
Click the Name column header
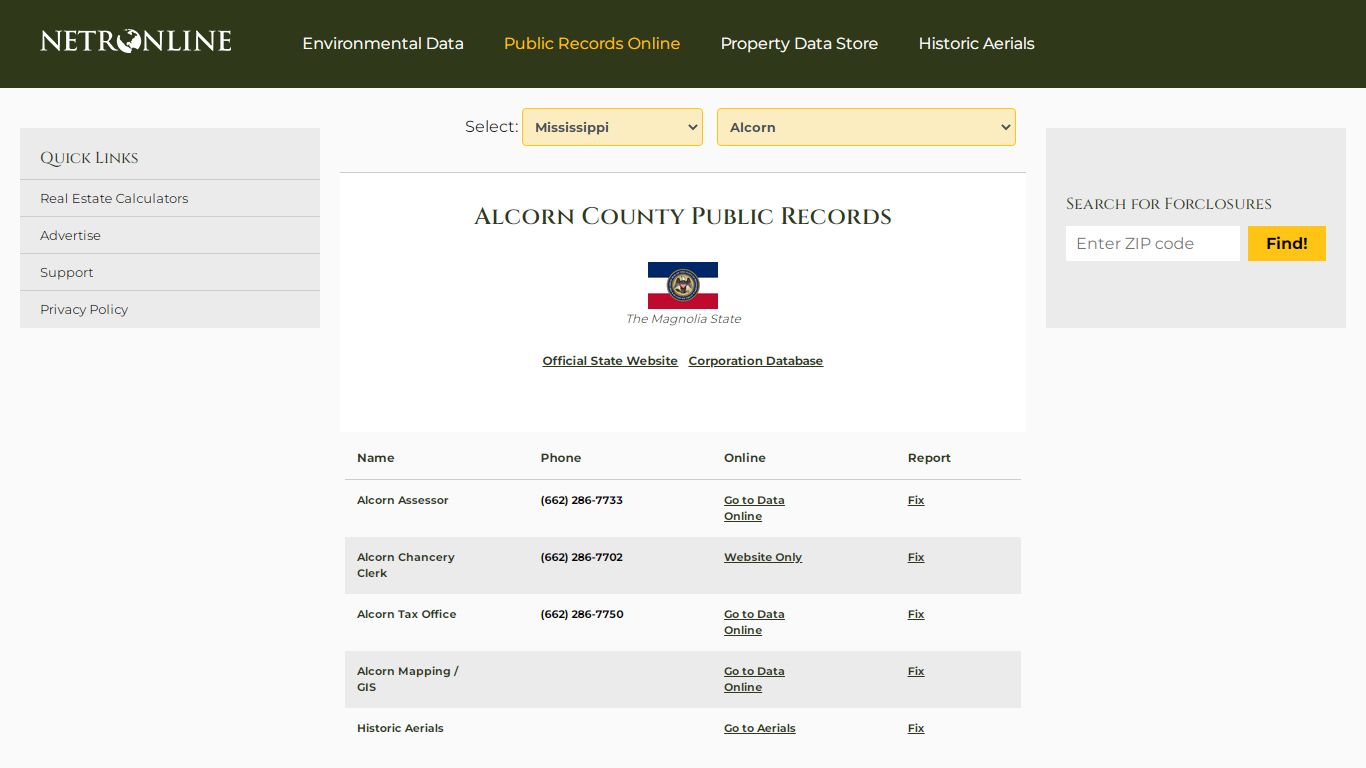[376, 458]
